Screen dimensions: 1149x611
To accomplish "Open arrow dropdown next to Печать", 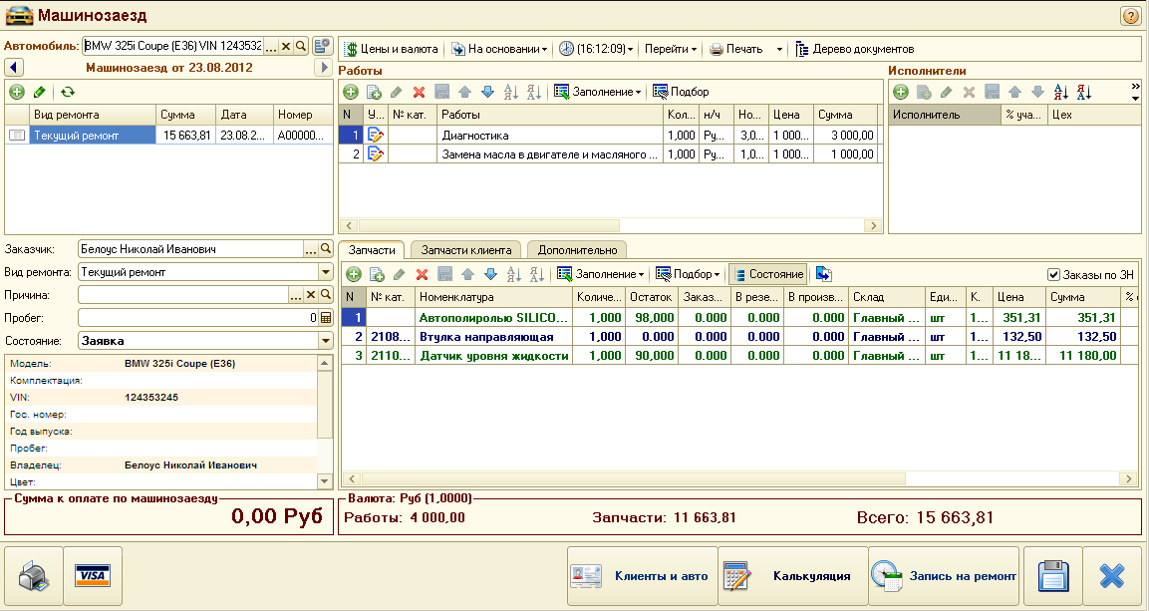I will click(x=780, y=49).
